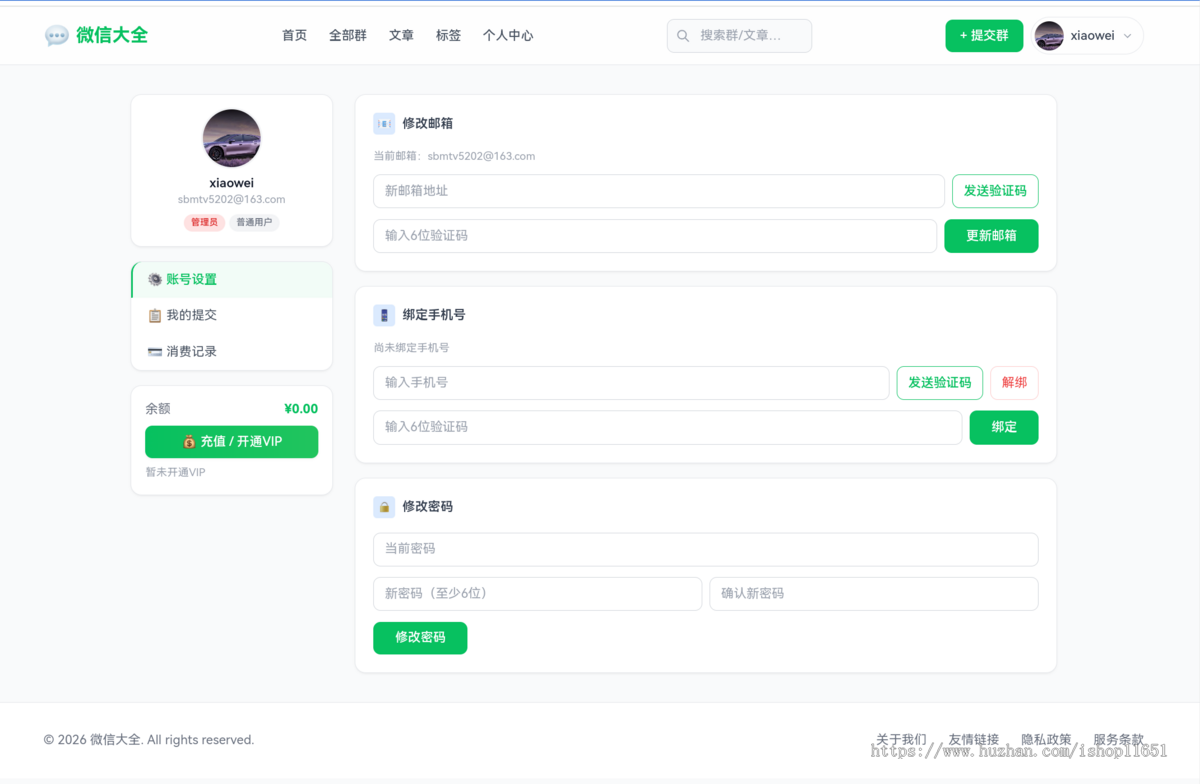The height and width of the screenshot is (784, 1200).
Task: Focus the email 6位验证码 input field
Action: [x=655, y=236]
